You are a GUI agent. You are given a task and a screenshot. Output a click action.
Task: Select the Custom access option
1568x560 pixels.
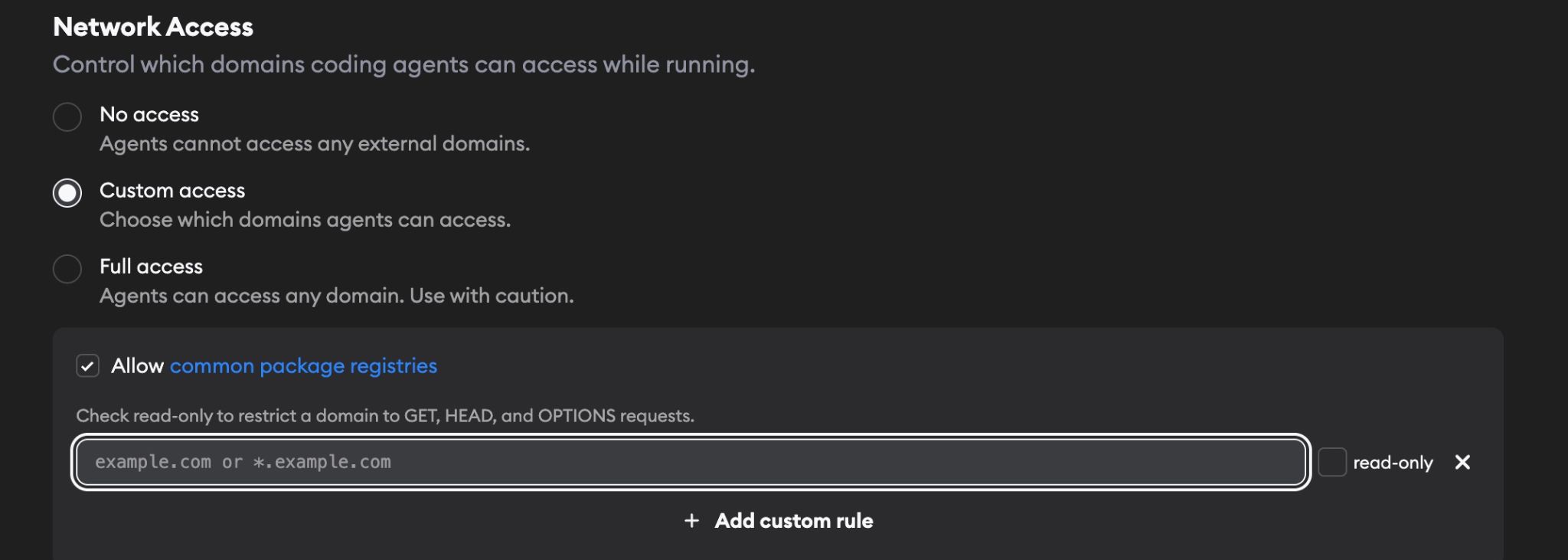tap(172, 191)
